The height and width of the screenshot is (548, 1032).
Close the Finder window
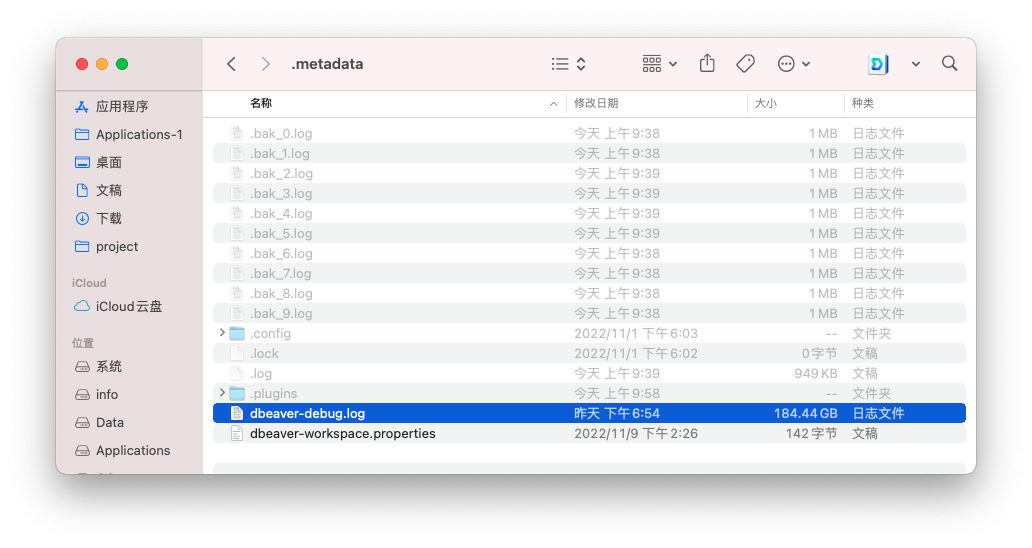click(x=82, y=64)
